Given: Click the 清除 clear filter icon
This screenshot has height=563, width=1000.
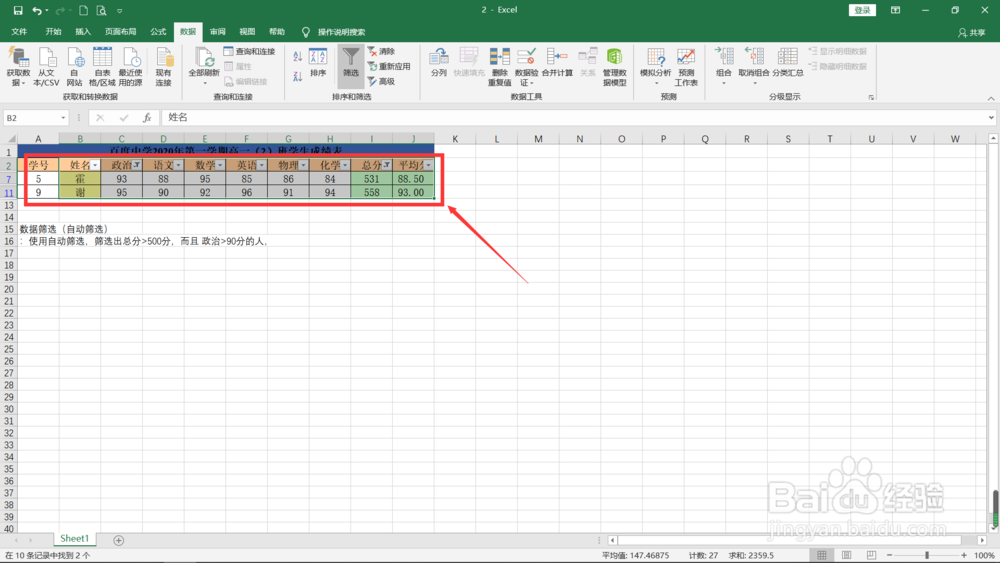Looking at the screenshot, I should (382, 51).
